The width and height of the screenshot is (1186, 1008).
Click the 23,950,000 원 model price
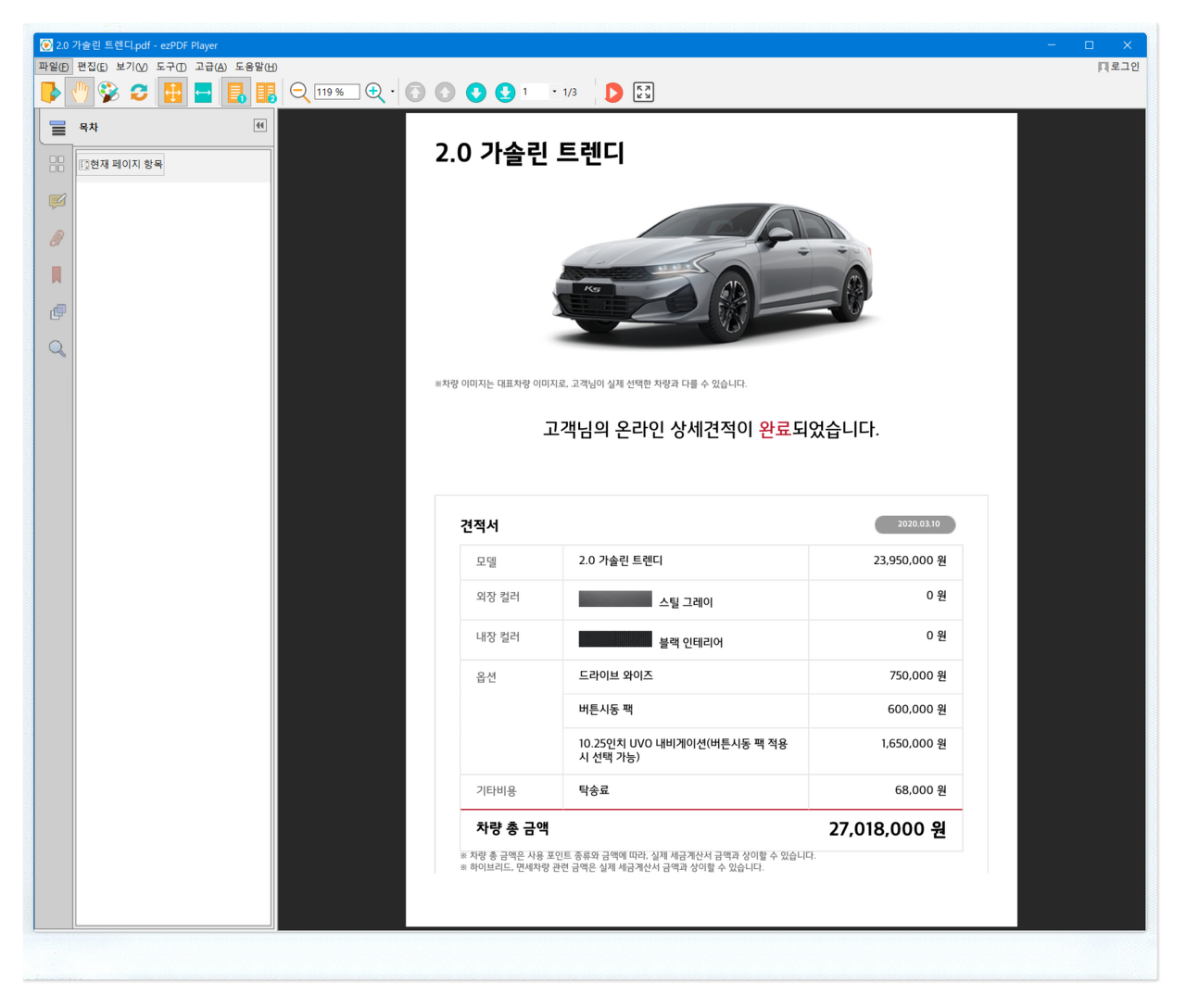click(x=910, y=561)
